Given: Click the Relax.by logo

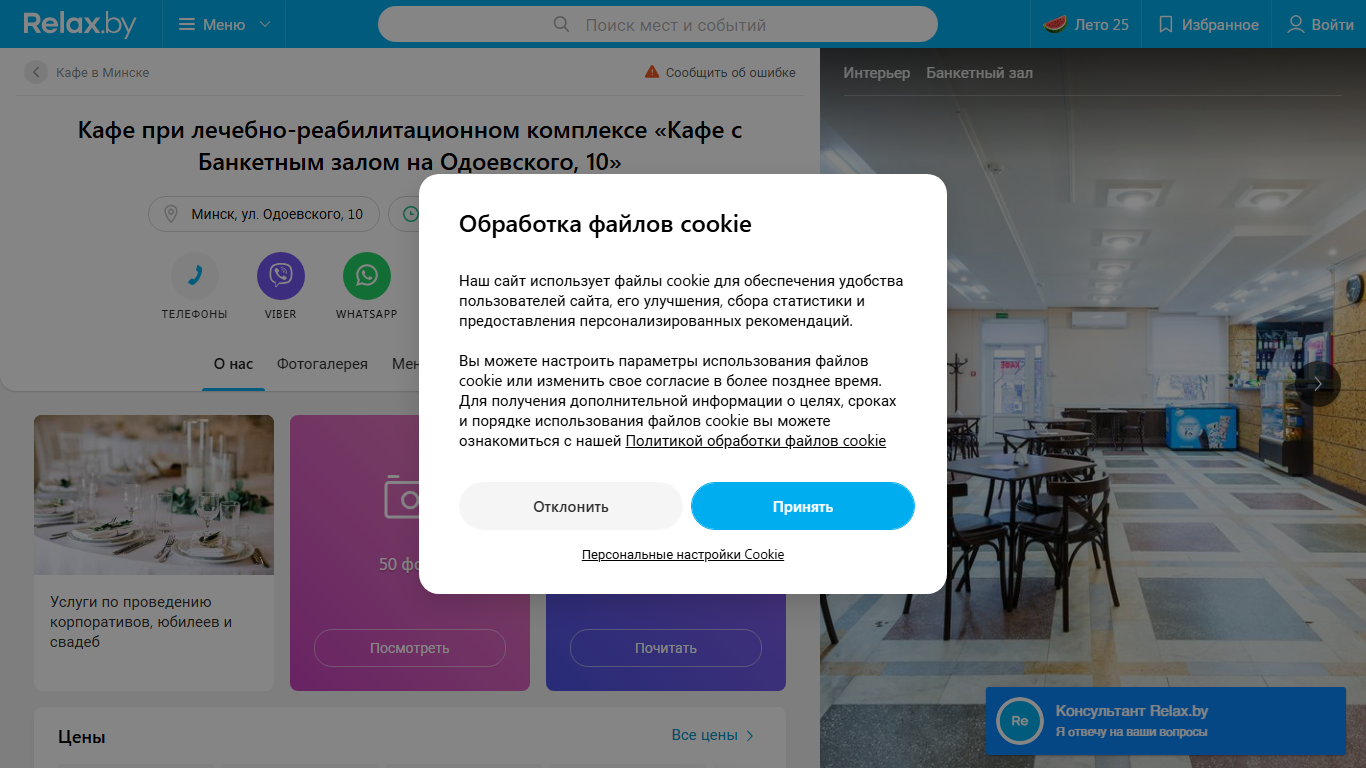Looking at the screenshot, I should [80, 24].
